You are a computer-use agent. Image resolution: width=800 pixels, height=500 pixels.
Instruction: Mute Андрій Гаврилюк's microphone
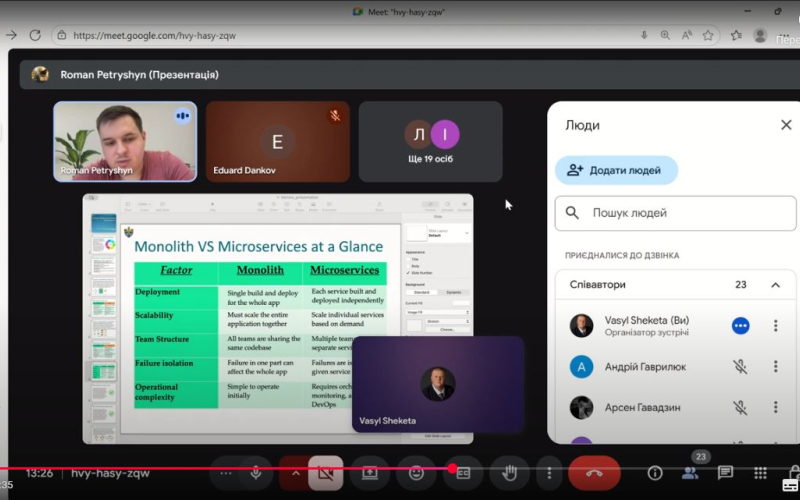[740, 367]
